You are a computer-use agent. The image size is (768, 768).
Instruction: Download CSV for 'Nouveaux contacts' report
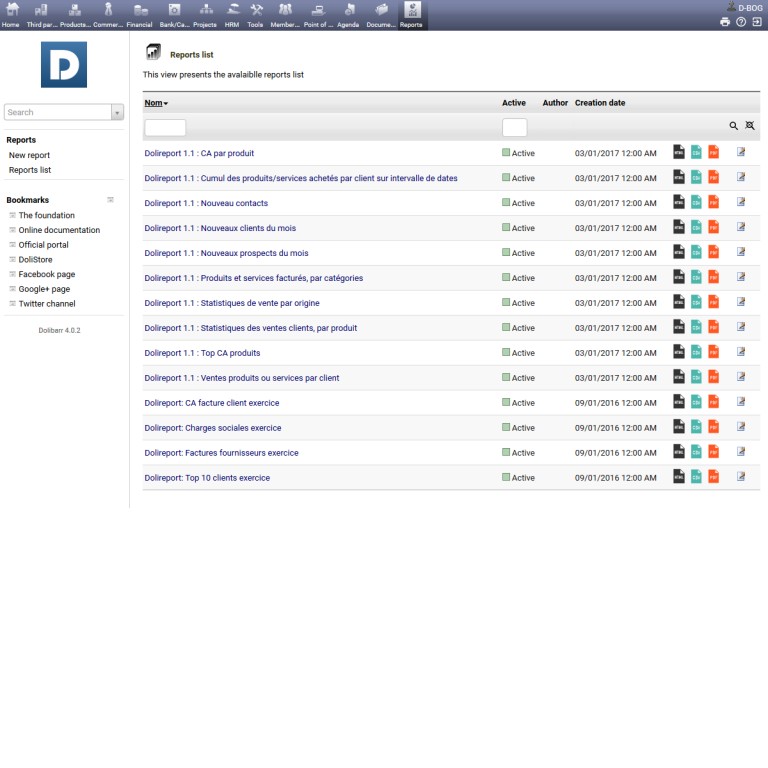click(x=696, y=202)
